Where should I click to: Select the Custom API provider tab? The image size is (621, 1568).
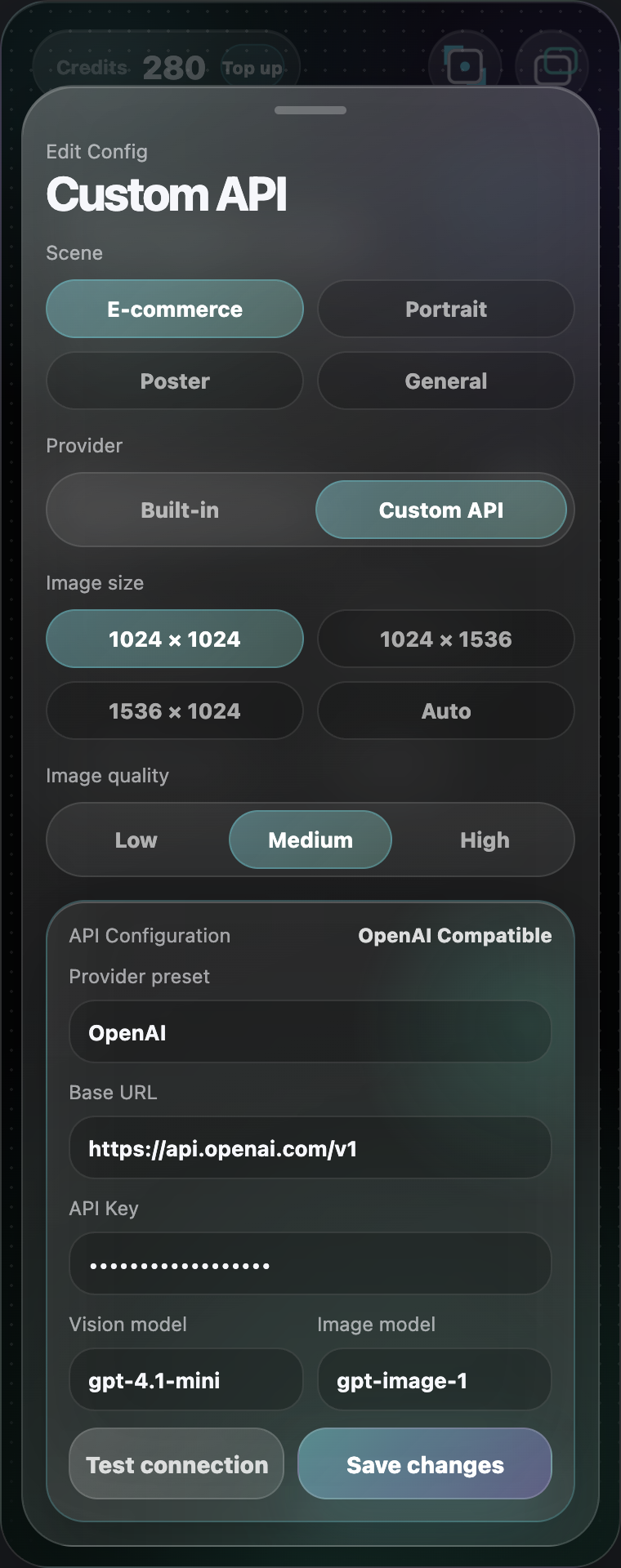tap(441, 510)
